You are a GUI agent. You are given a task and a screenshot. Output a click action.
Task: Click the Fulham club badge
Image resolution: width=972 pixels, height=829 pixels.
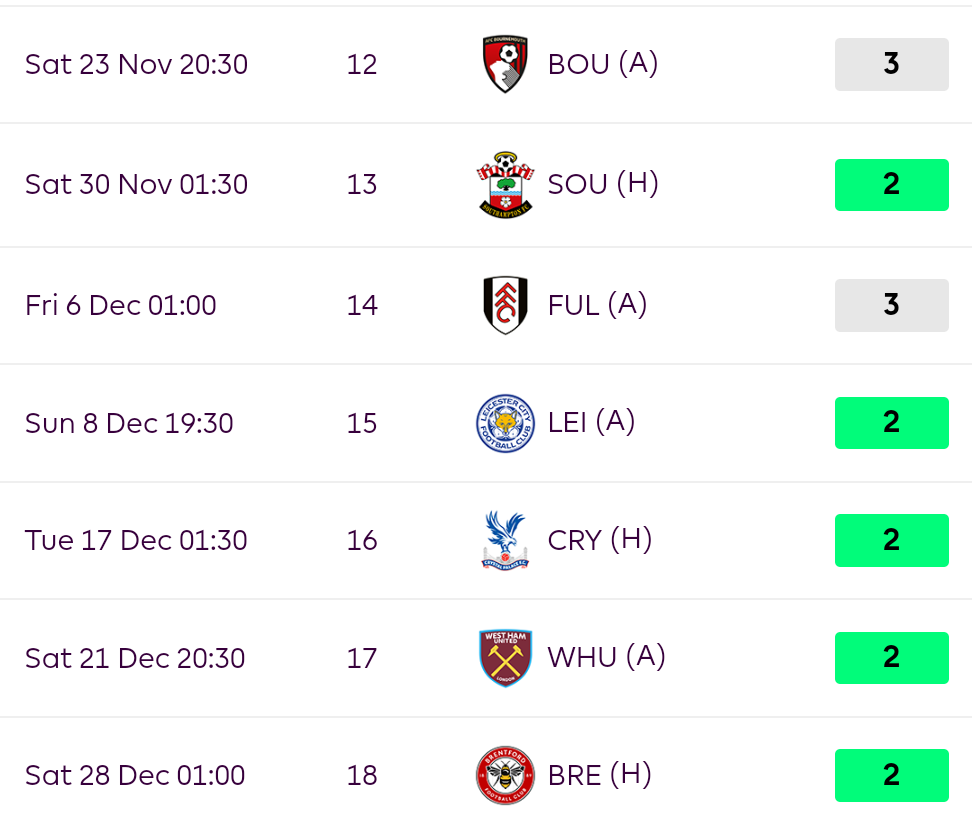click(x=505, y=305)
